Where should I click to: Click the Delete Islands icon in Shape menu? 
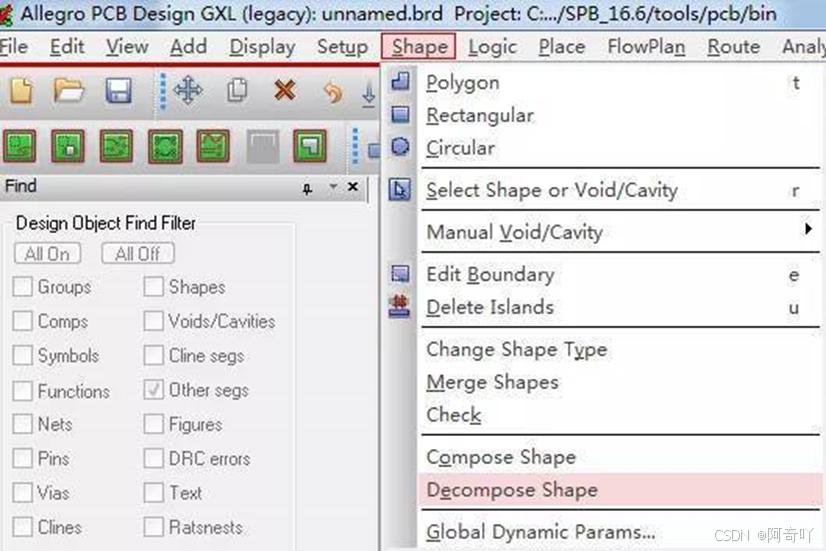(400, 307)
